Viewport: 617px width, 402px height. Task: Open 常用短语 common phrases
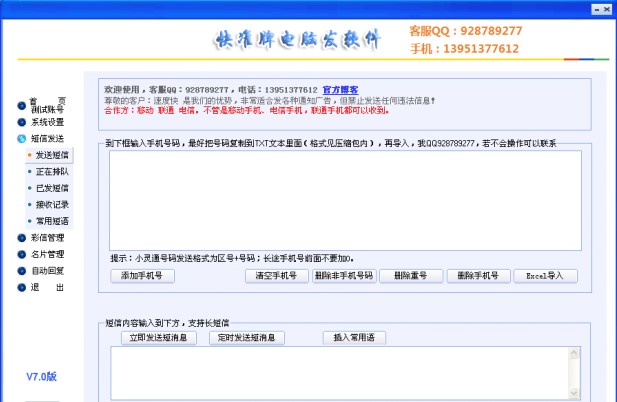[x=52, y=221]
